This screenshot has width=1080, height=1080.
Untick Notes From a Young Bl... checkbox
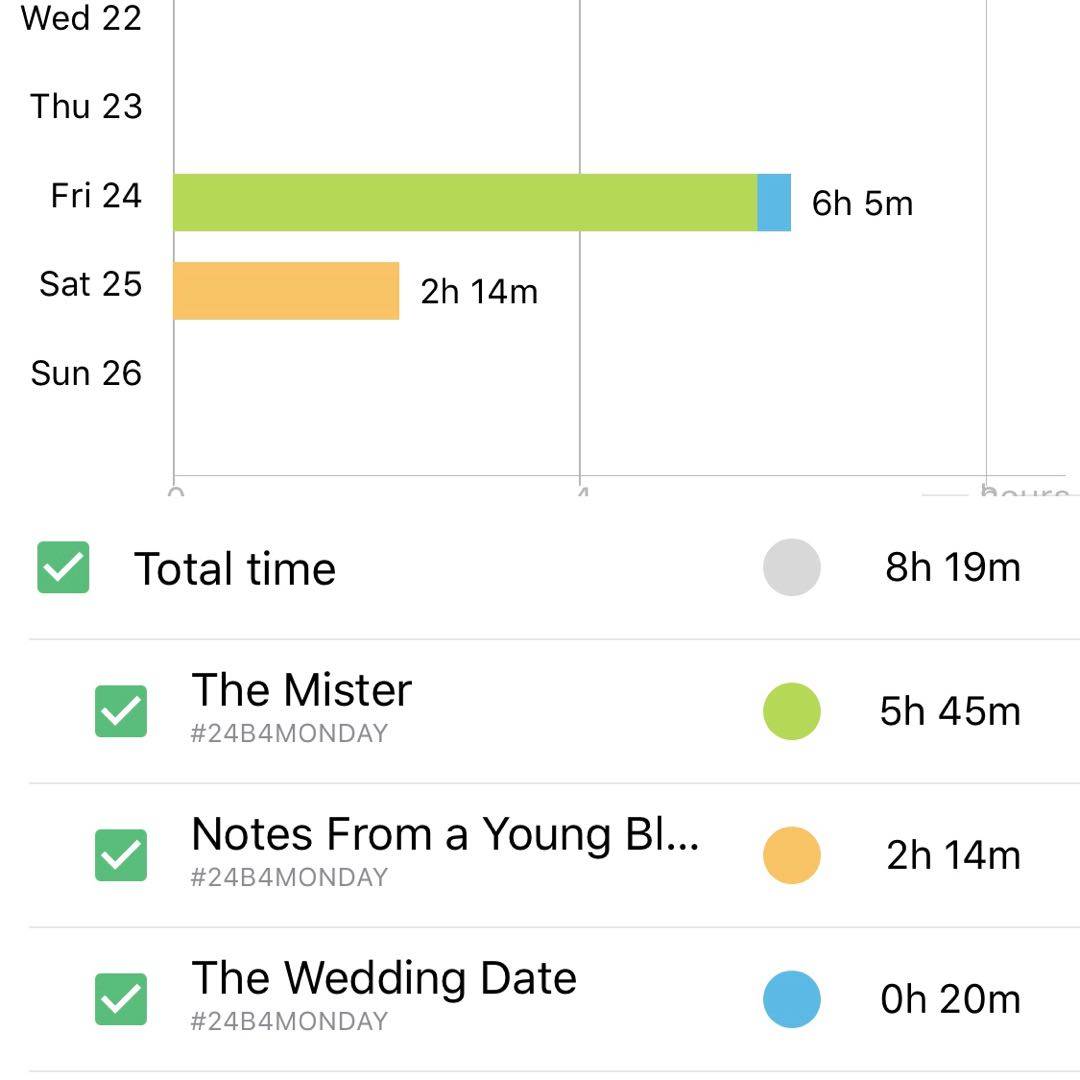[120, 855]
